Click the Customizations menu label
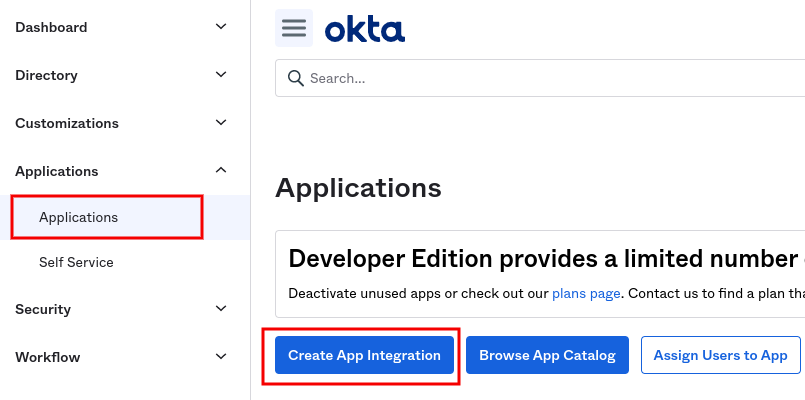The width and height of the screenshot is (805, 400). pyautogui.click(x=67, y=123)
